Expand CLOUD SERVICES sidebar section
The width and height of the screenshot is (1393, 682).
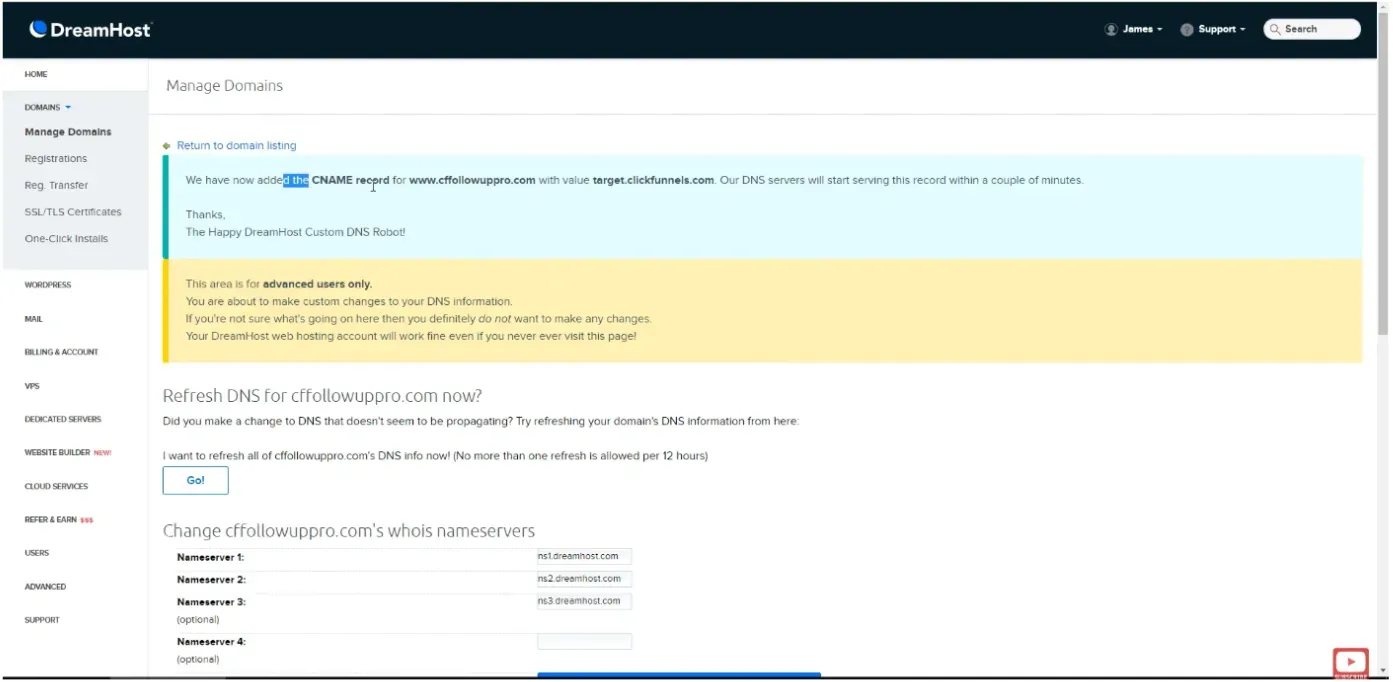[x=56, y=486]
